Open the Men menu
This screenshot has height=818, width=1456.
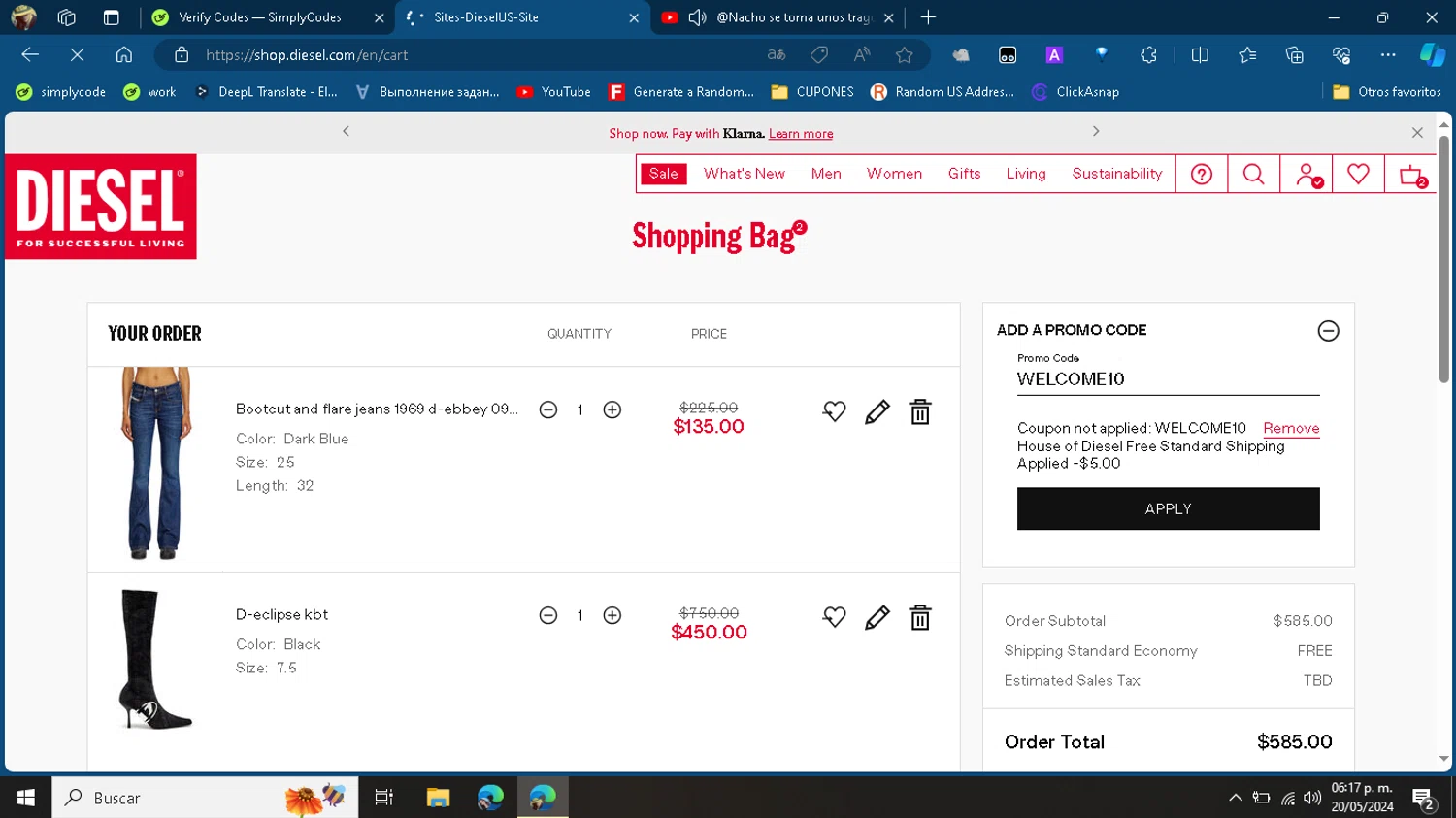(x=826, y=174)
